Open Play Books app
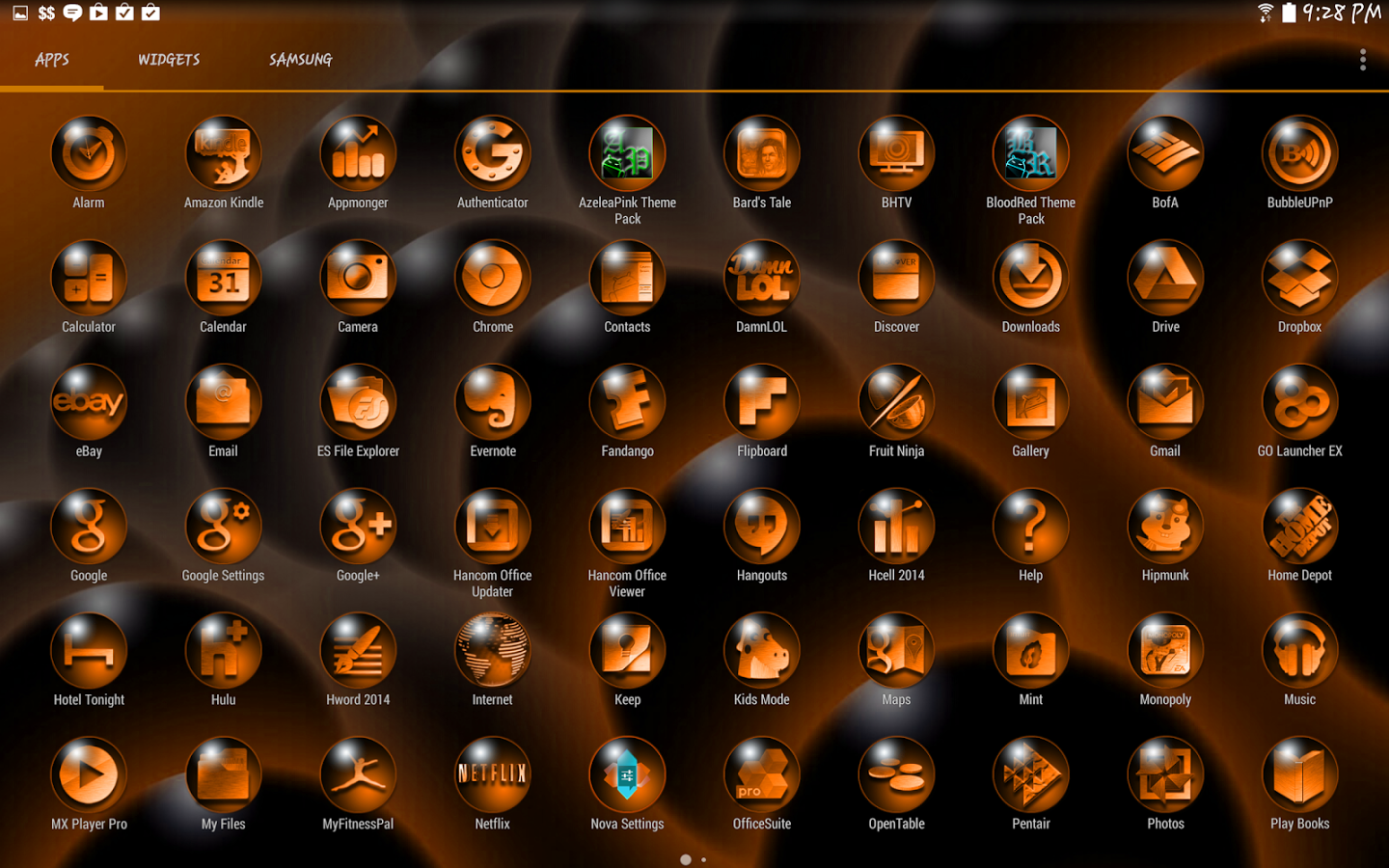Screen dimensions: 1389x868 pyautogui.click(x=1300, y=774)
